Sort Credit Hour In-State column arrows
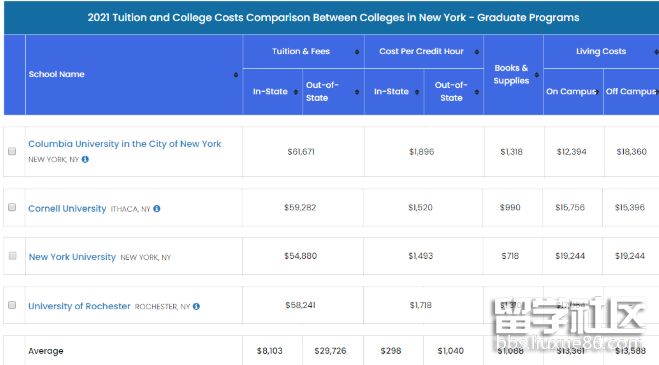 coord(416,92)
